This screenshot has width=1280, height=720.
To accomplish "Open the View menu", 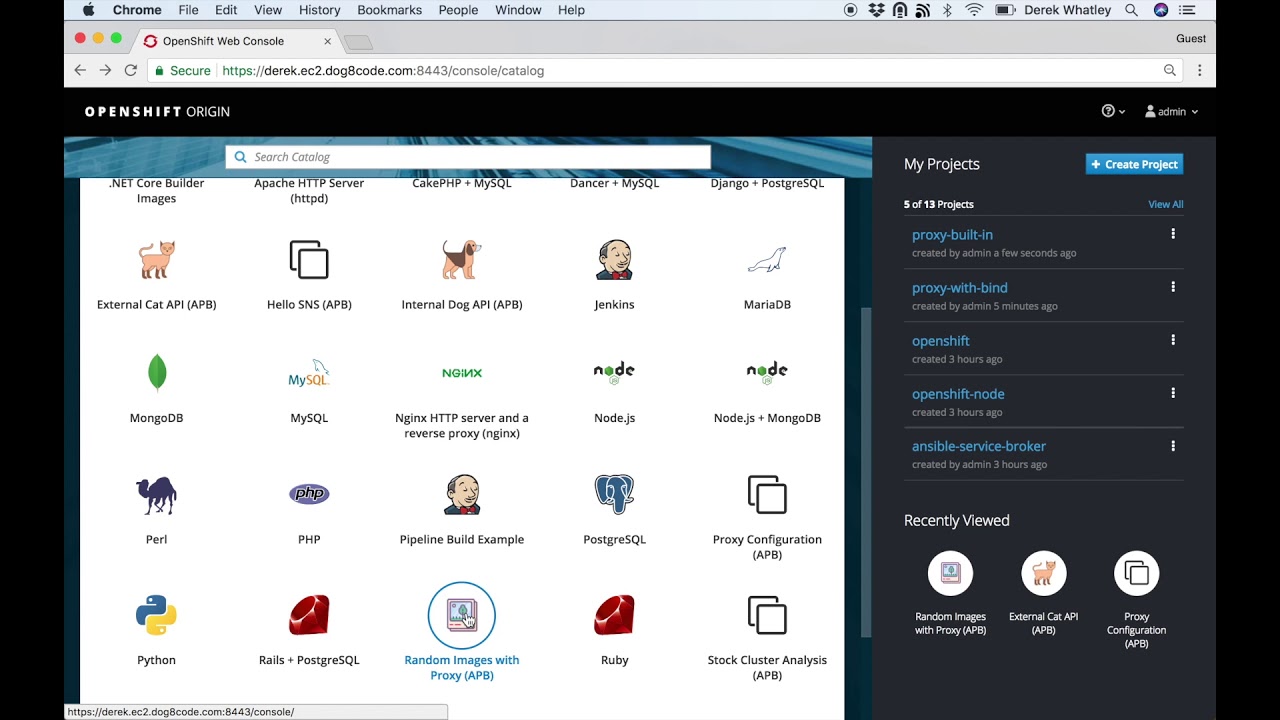I will pyautogui.click(x=268, y=10).
